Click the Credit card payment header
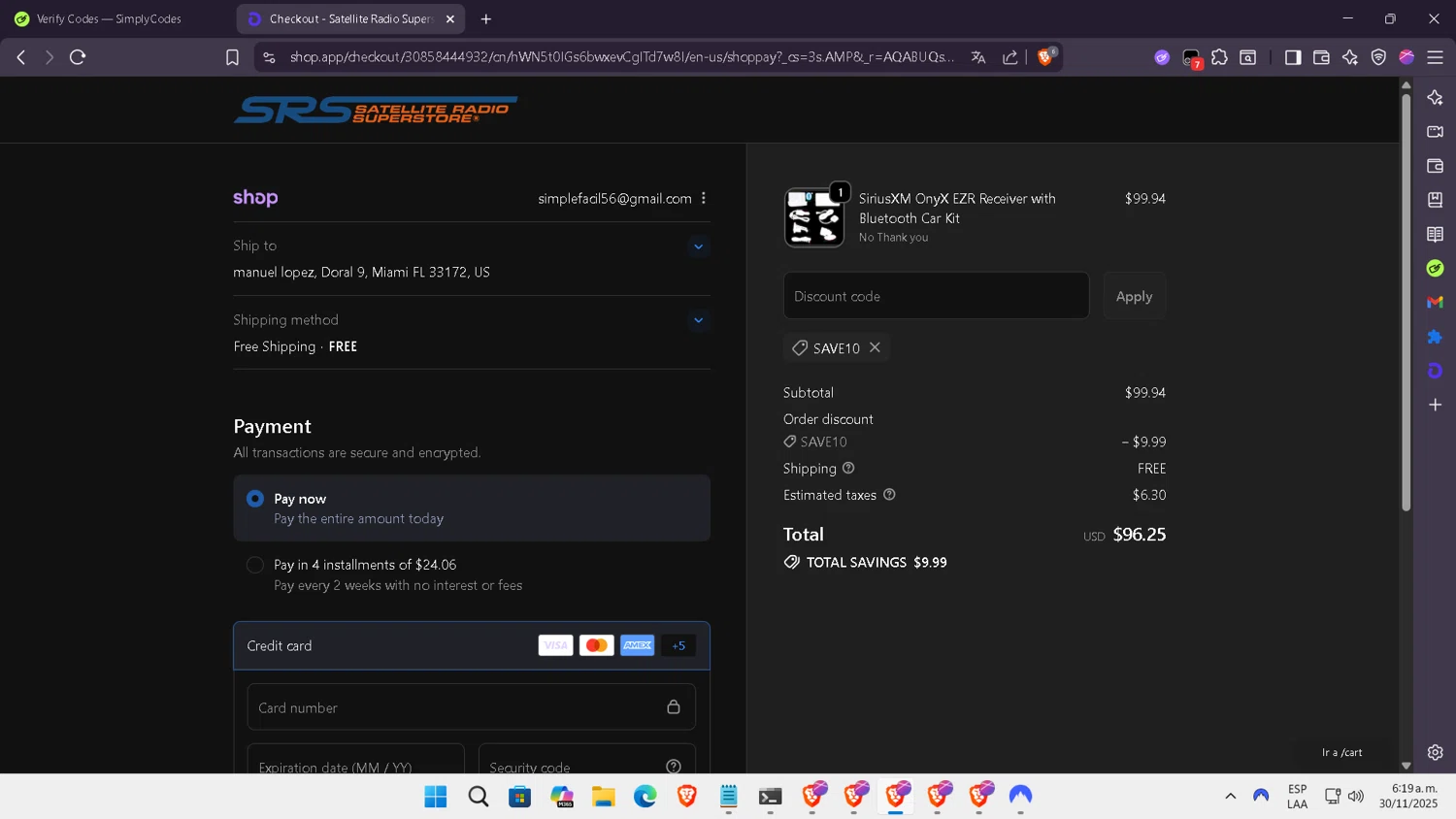 pyautogui.click(x=472, y=645)
